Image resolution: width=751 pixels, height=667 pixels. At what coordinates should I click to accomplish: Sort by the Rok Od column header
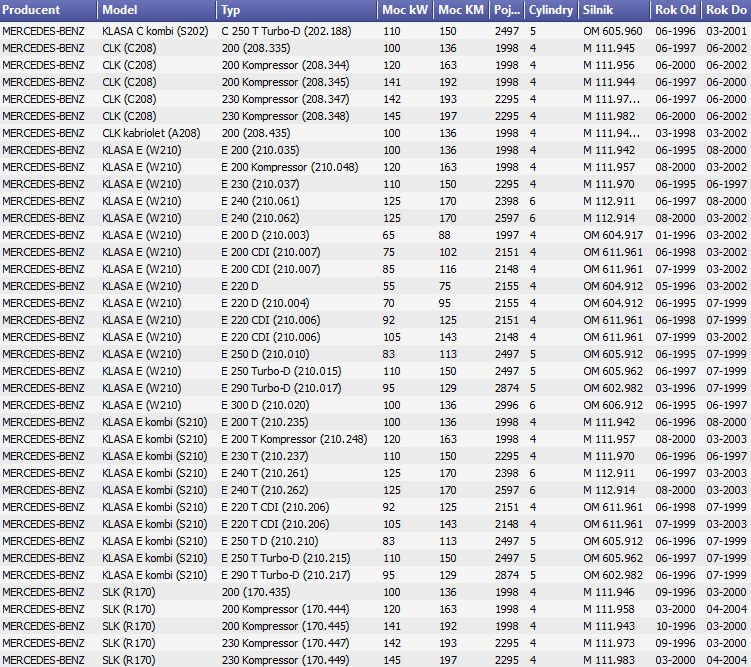[x=676, y=10]
